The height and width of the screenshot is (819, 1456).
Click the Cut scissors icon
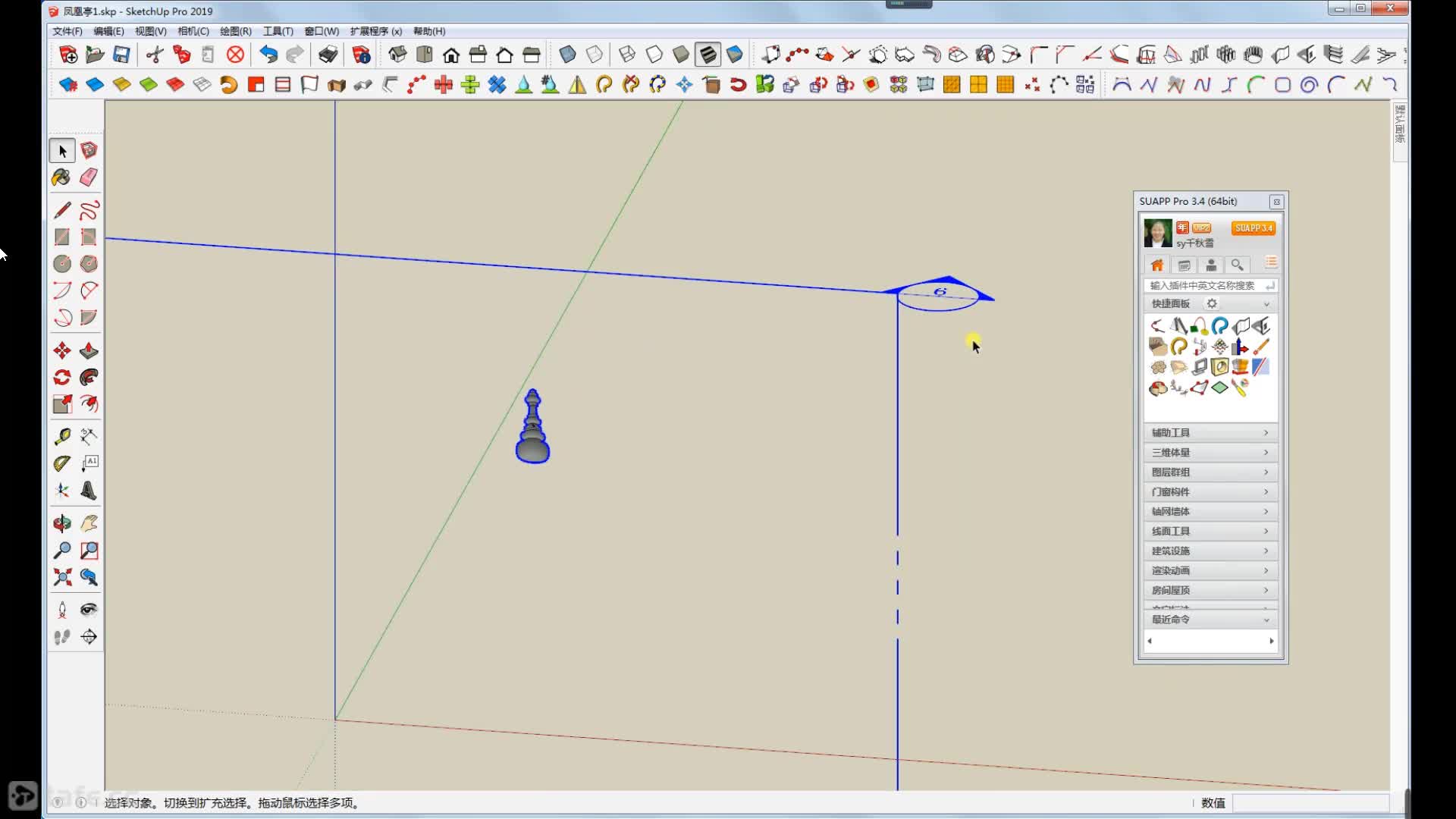155,55
